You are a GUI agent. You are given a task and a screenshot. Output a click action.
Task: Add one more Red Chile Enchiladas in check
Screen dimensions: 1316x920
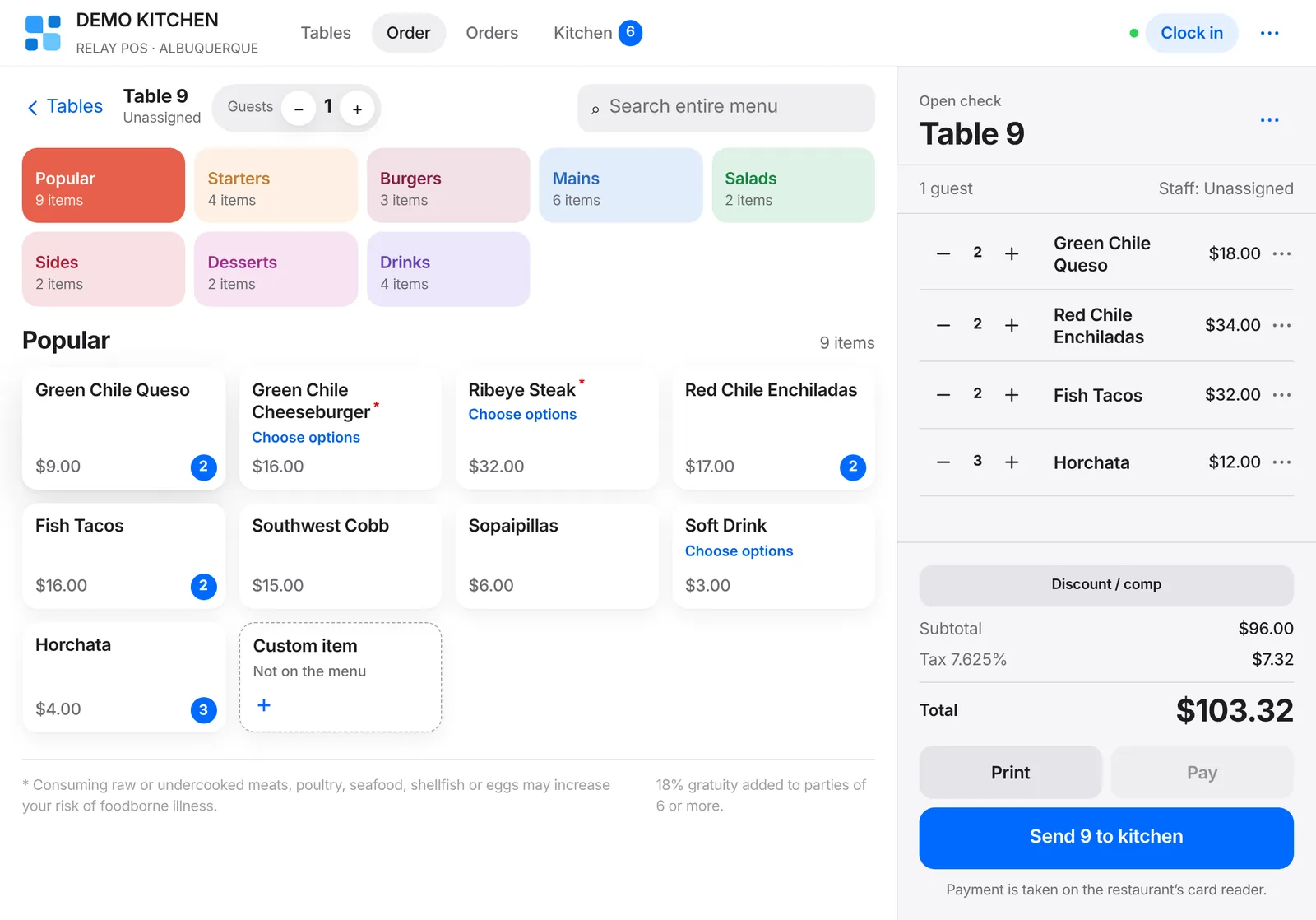[1012, 325]
